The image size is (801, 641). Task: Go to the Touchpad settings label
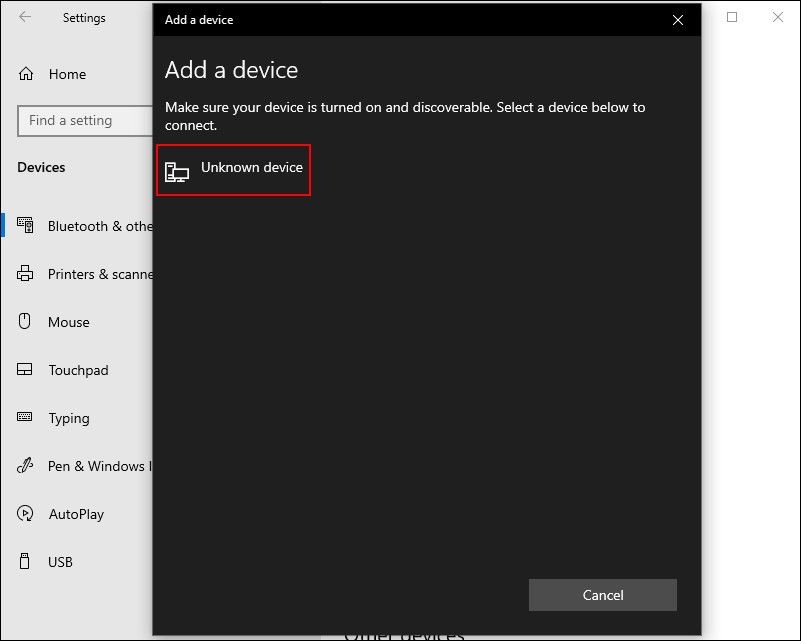[x=78, y=370]
